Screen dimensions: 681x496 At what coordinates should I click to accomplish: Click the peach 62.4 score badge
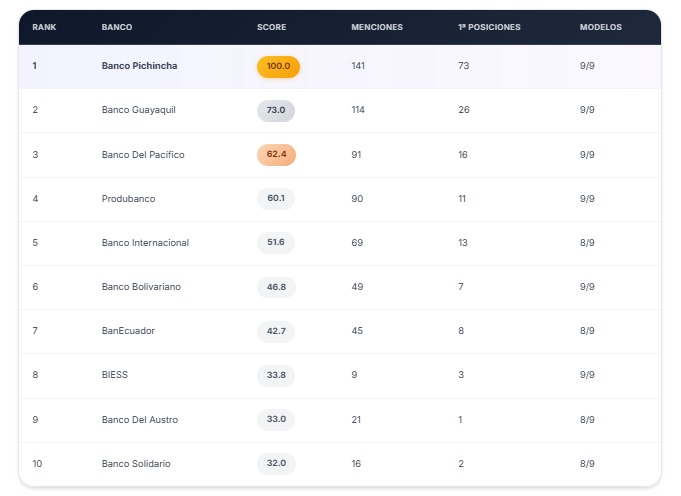(276, 155)
